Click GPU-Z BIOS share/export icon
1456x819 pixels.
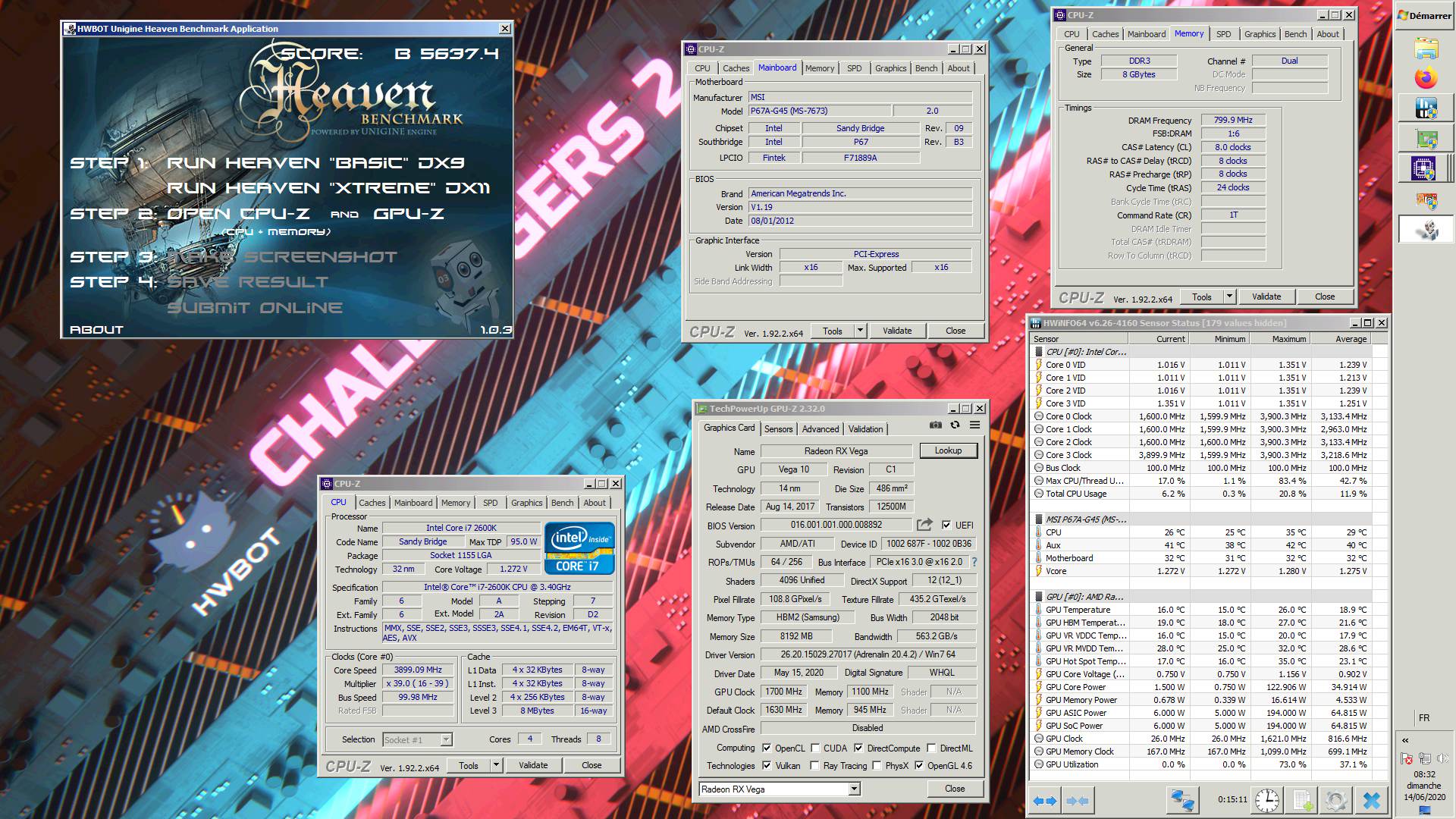coord(924,525)
